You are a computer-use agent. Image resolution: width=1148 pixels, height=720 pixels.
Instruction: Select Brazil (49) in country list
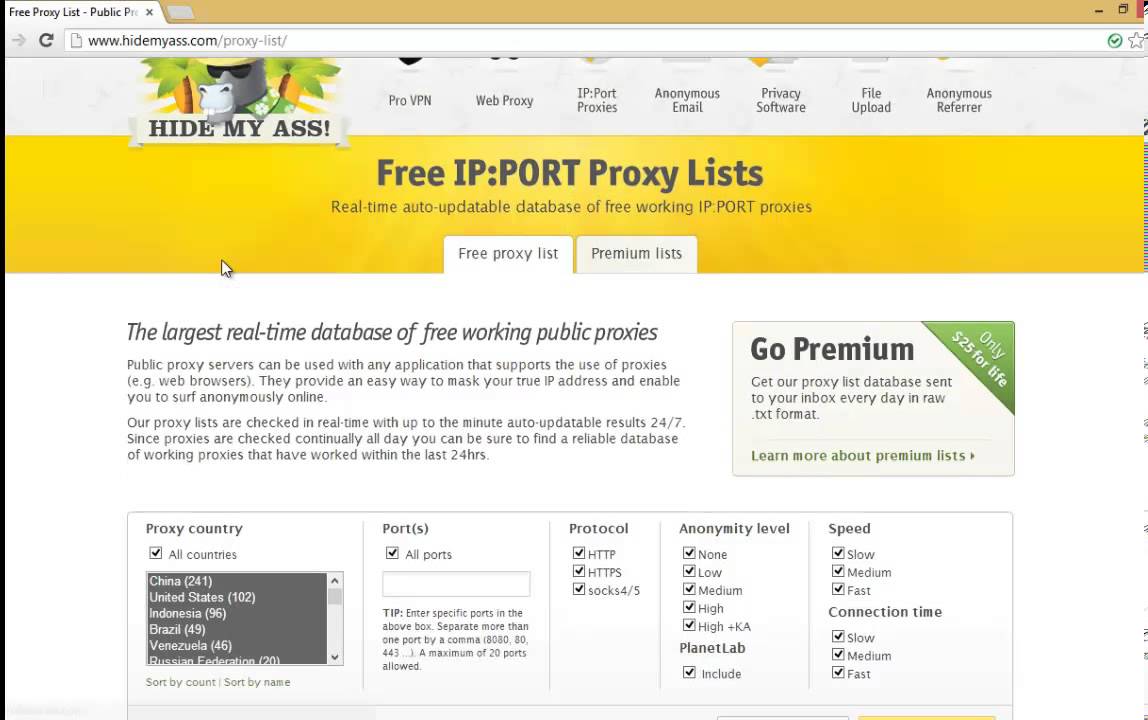236,629
